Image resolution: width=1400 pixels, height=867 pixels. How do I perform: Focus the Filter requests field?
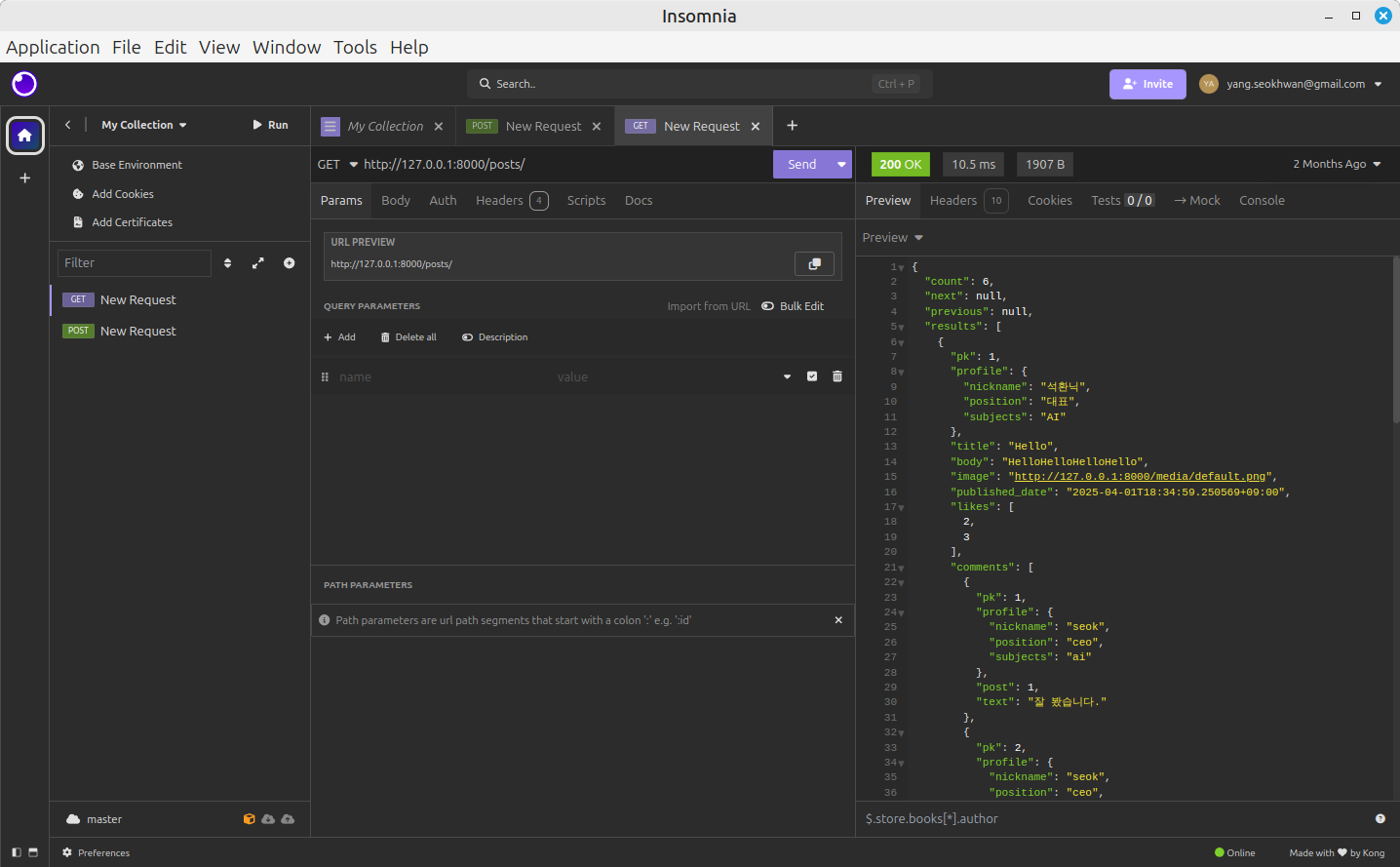coord(135,263)
